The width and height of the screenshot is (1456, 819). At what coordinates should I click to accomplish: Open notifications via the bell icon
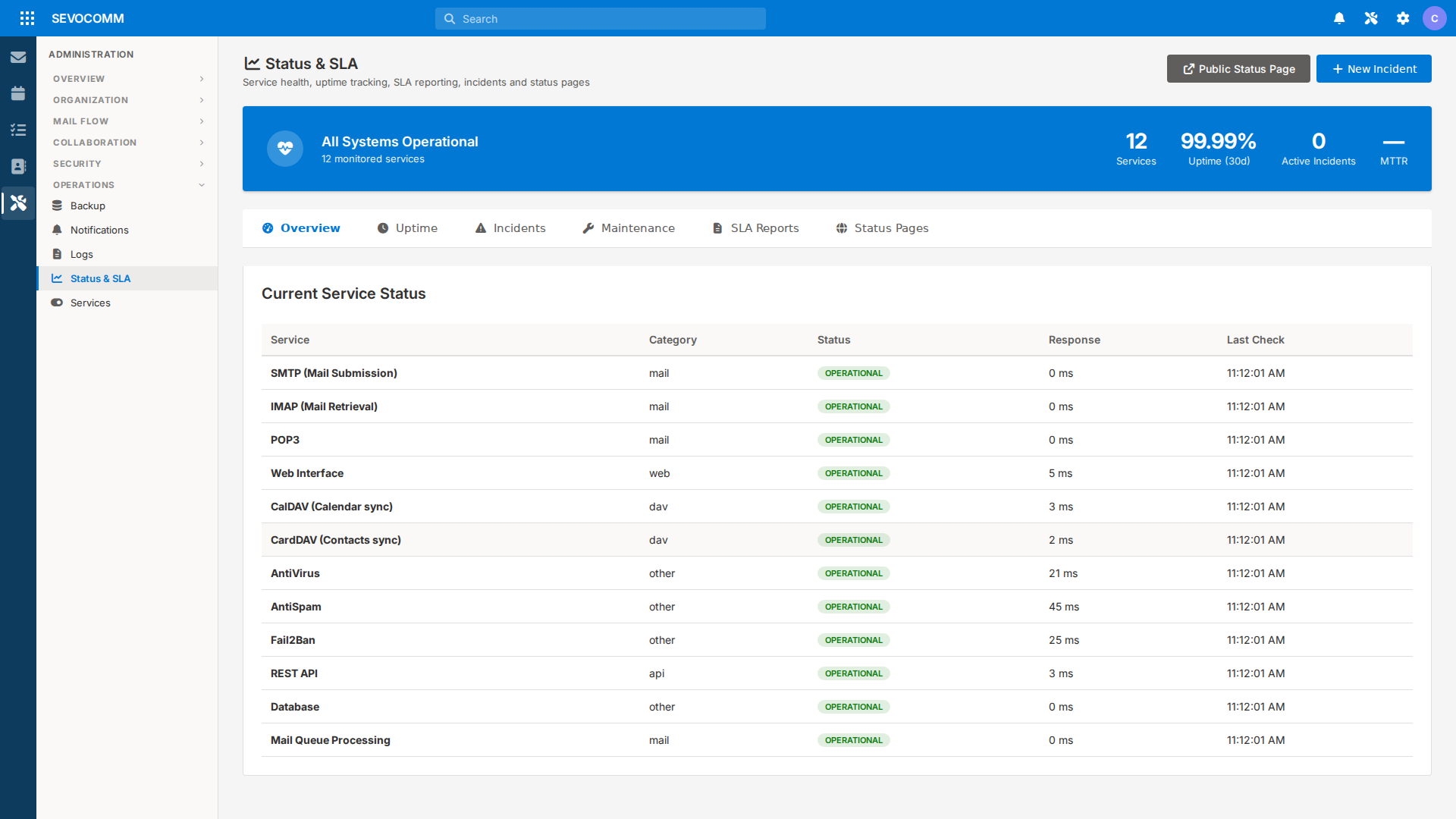tap(1339, 18)
